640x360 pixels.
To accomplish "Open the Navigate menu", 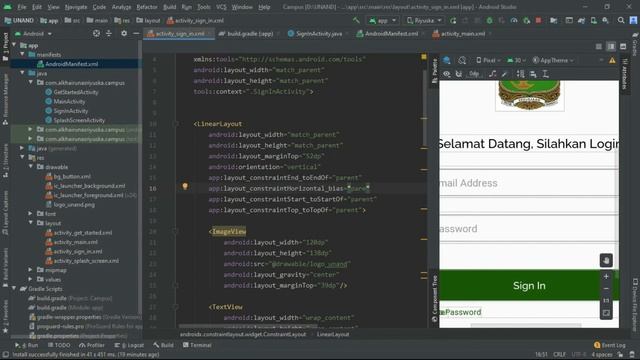I will [x=76, y=7].
